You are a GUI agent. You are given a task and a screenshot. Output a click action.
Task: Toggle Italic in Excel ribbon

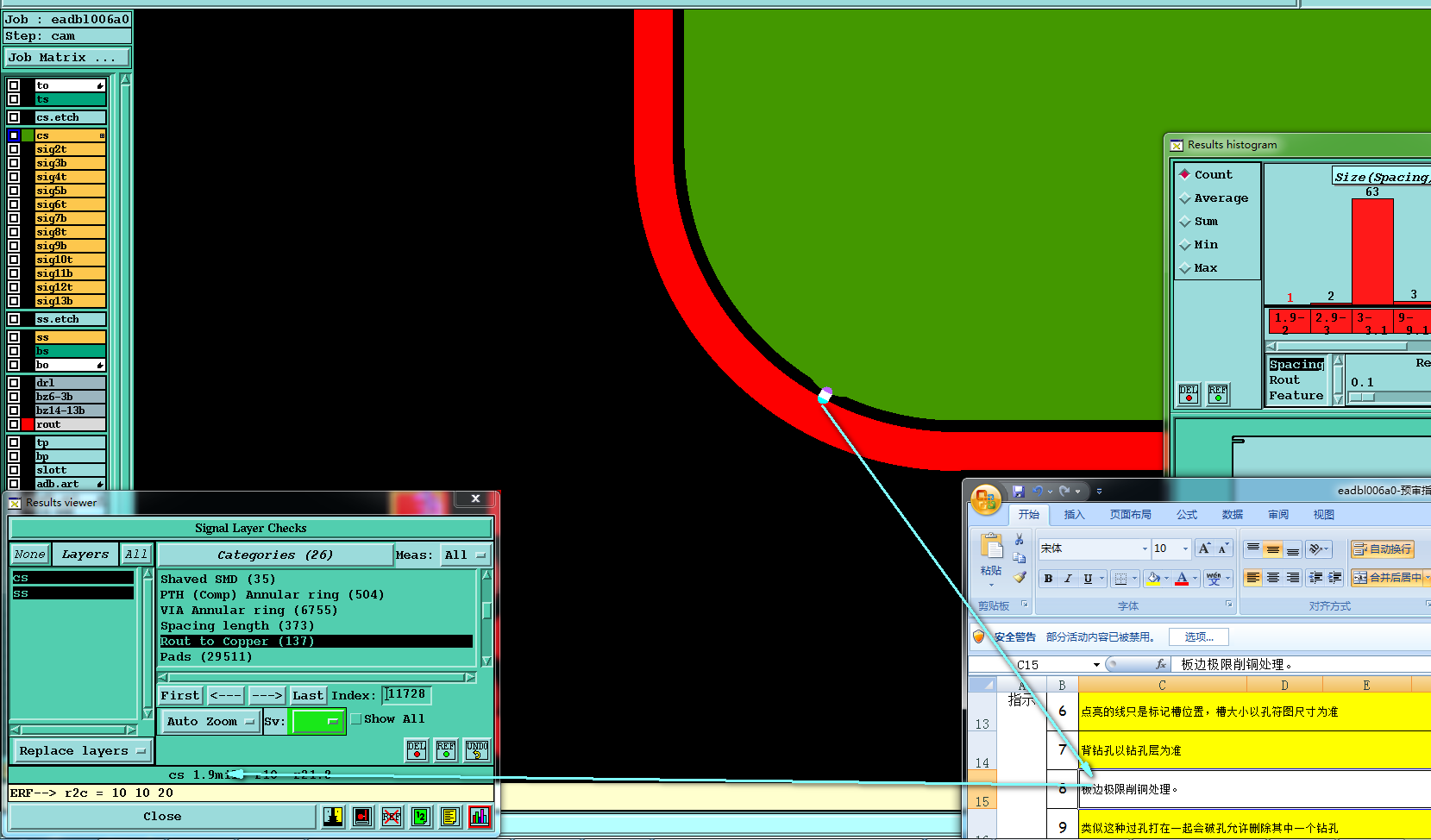(1068, 579)
